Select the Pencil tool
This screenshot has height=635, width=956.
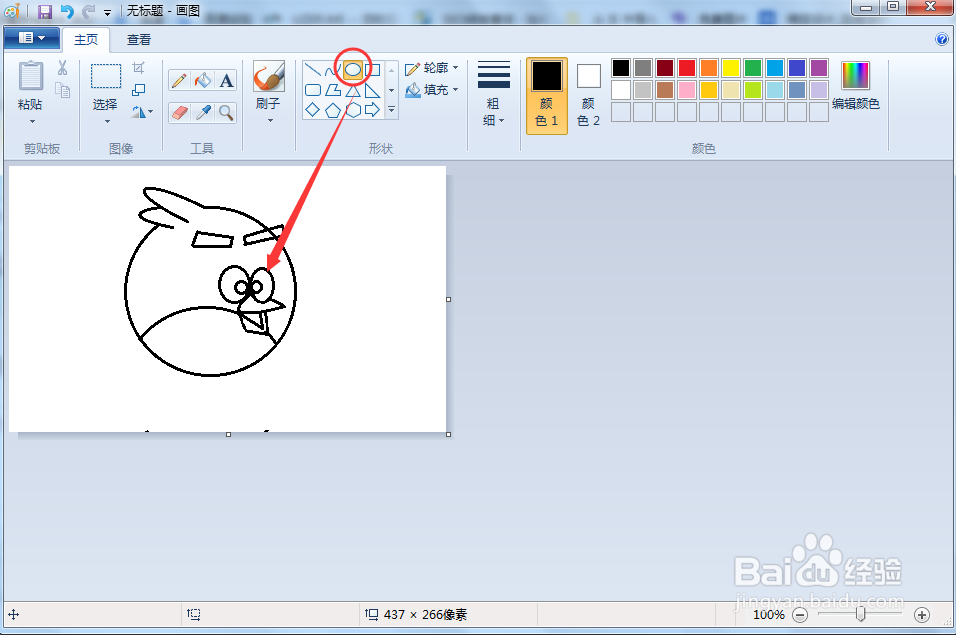click(x=179, y=80)
